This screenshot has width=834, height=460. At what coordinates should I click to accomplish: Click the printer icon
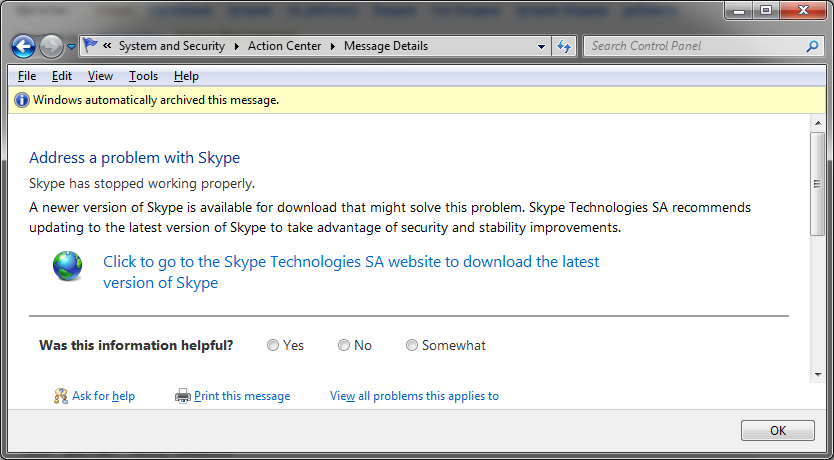coord(182,396)
